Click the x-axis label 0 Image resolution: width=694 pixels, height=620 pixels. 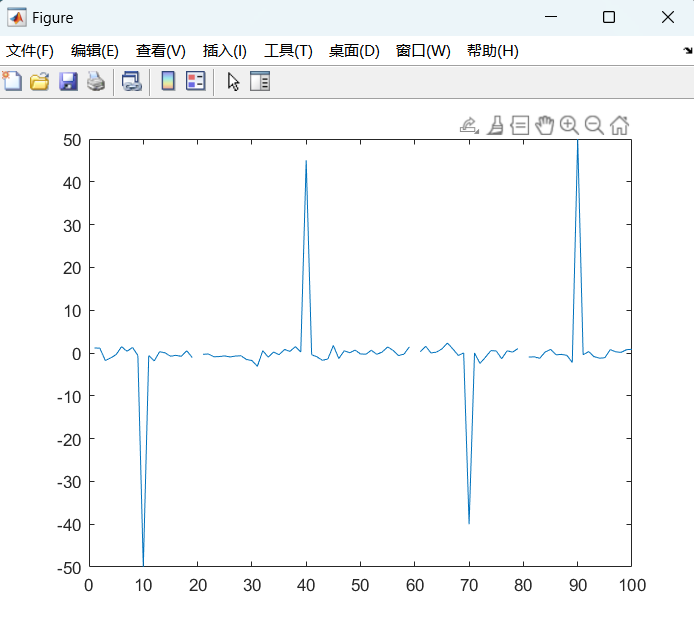coord(89,585)
